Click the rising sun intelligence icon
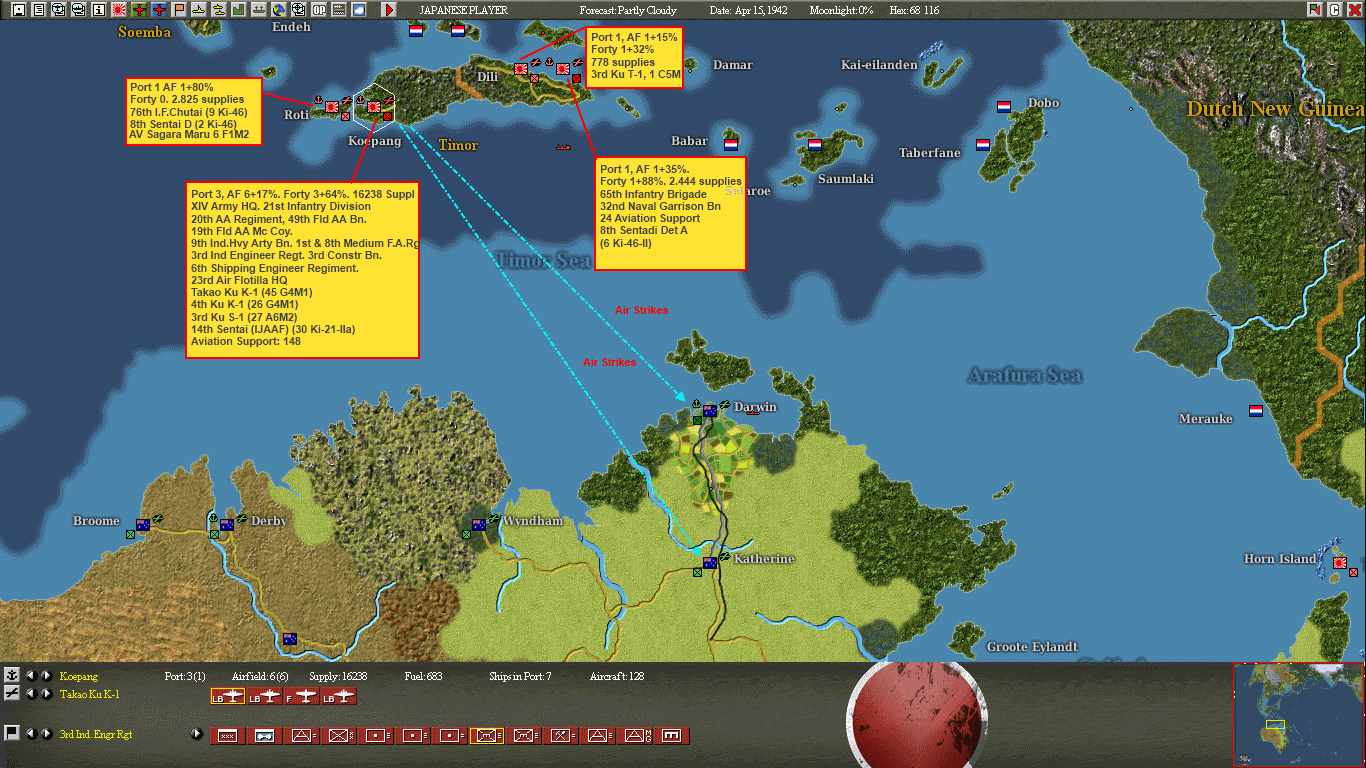Viewport: 1366px width, 768px height. (x=117, y=11)
